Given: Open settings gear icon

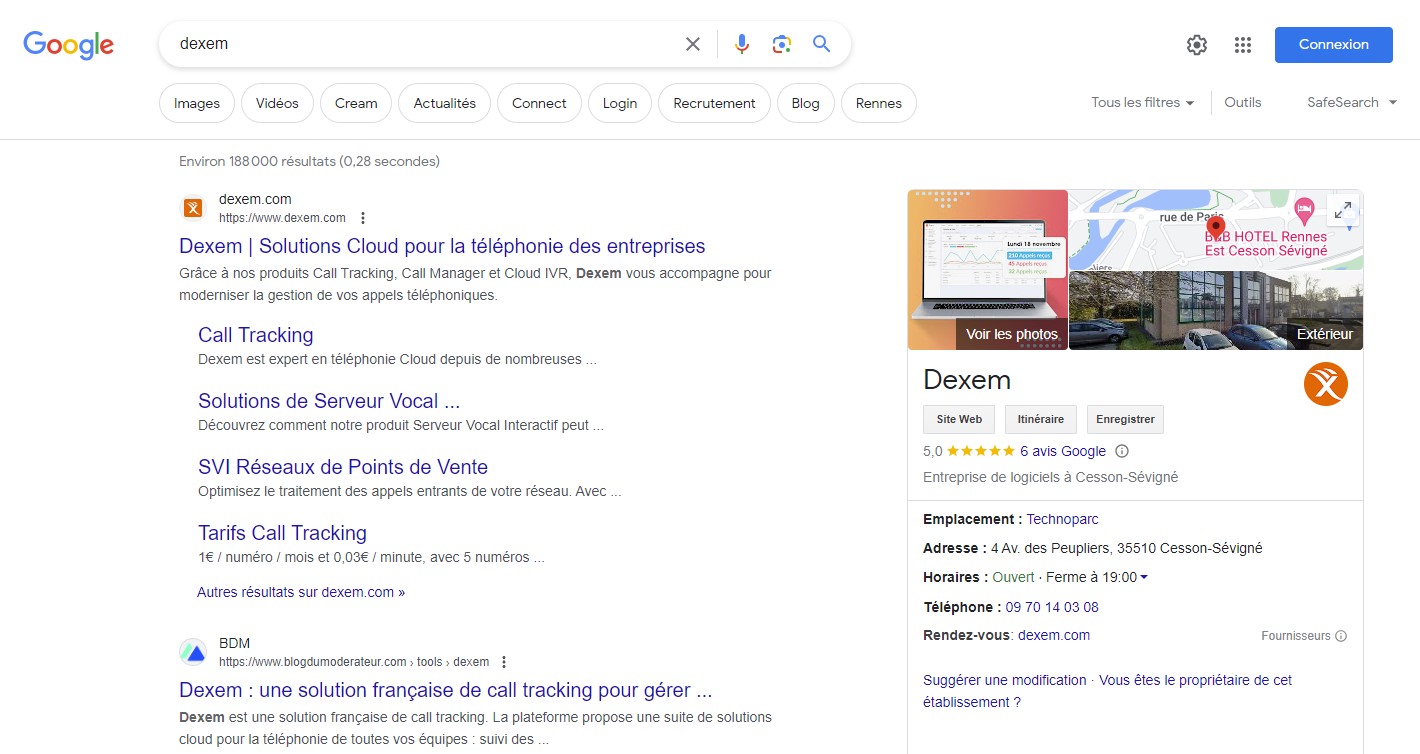Looking at the screenshot, I should tap(1197, 45).
